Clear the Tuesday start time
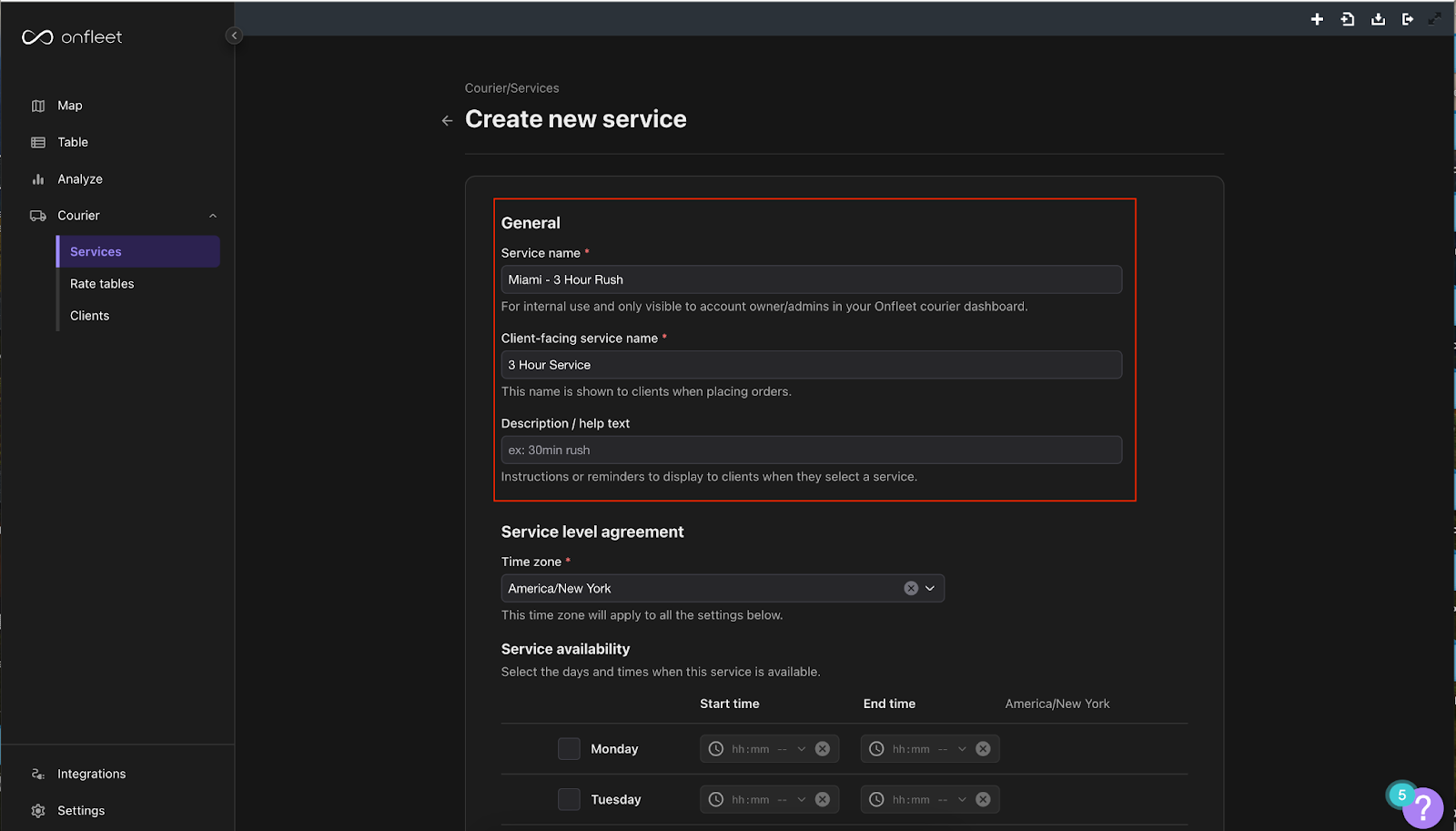Viewport: 1456px width, 831px height. tap(823, 799)
